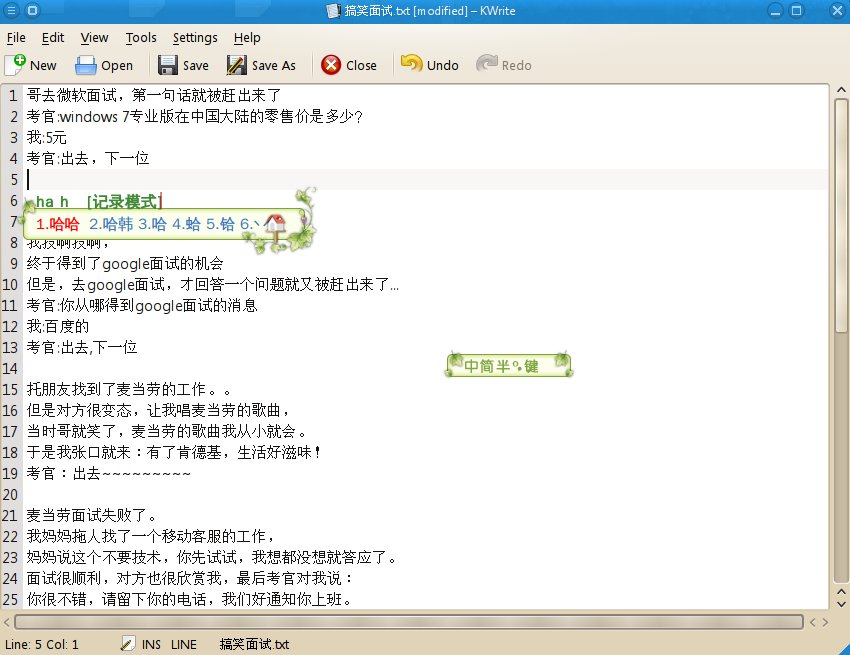Click the modified-document pencil icon in the status bar
This screenshot has height=655, width=850.
(127, 644)
